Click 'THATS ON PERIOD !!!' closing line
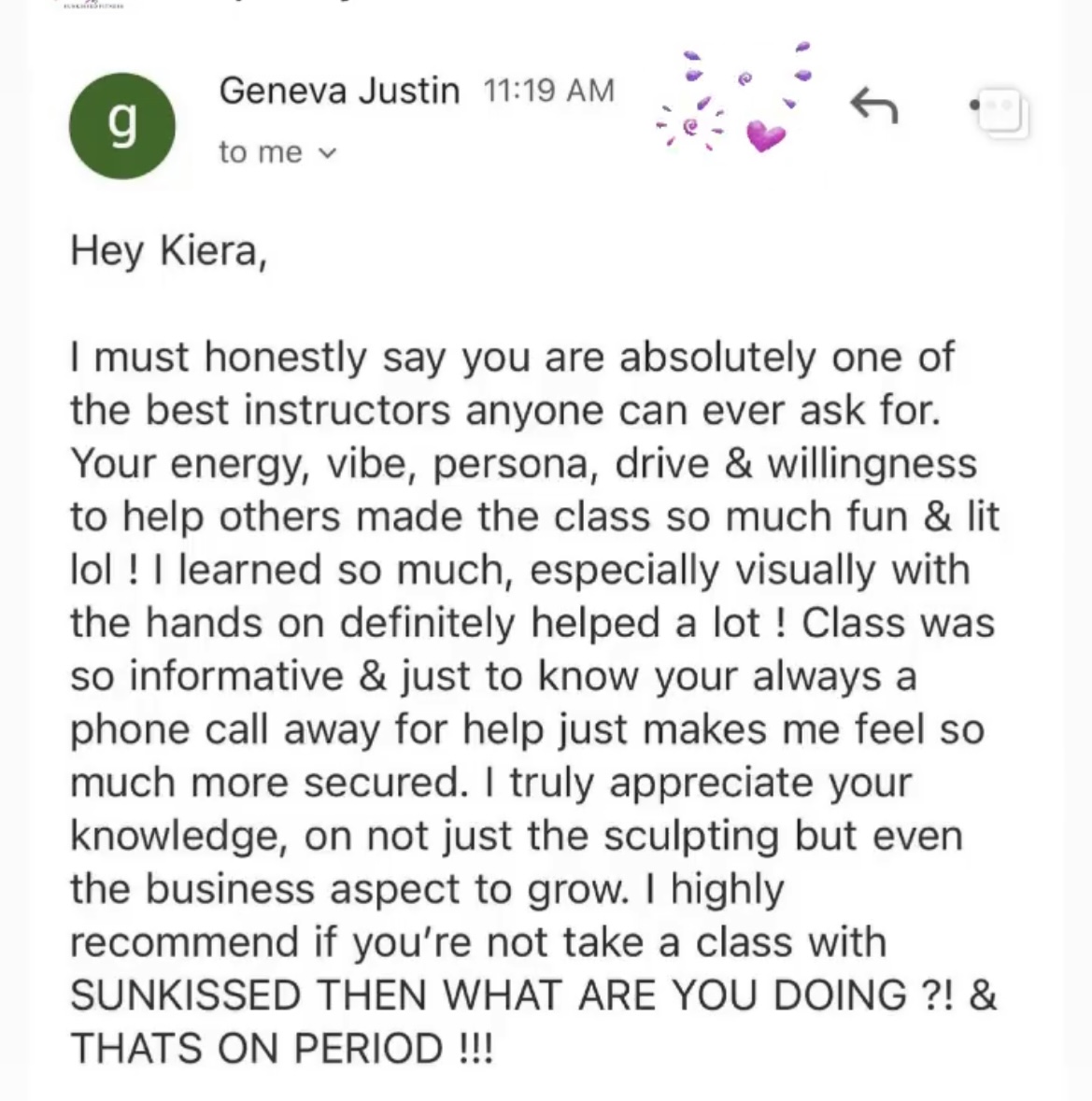Screen dimensions: 1092x1101 tap(281, 1049)
